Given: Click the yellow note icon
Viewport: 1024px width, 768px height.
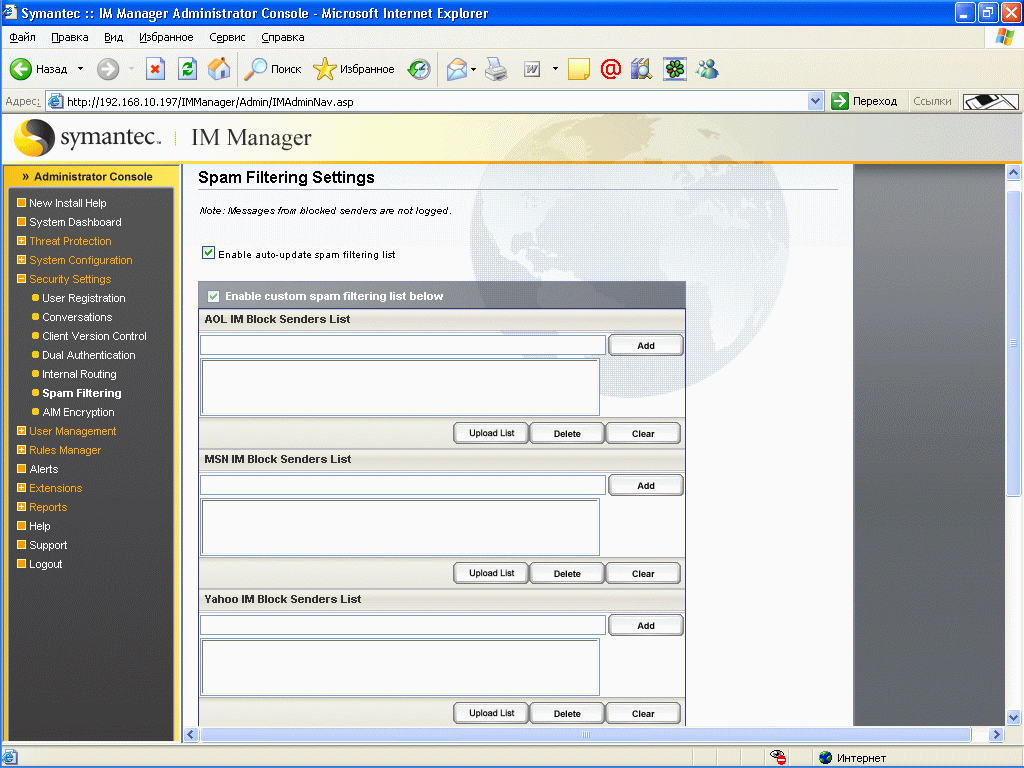Looking at the screenshot, I should click(579, 69).
